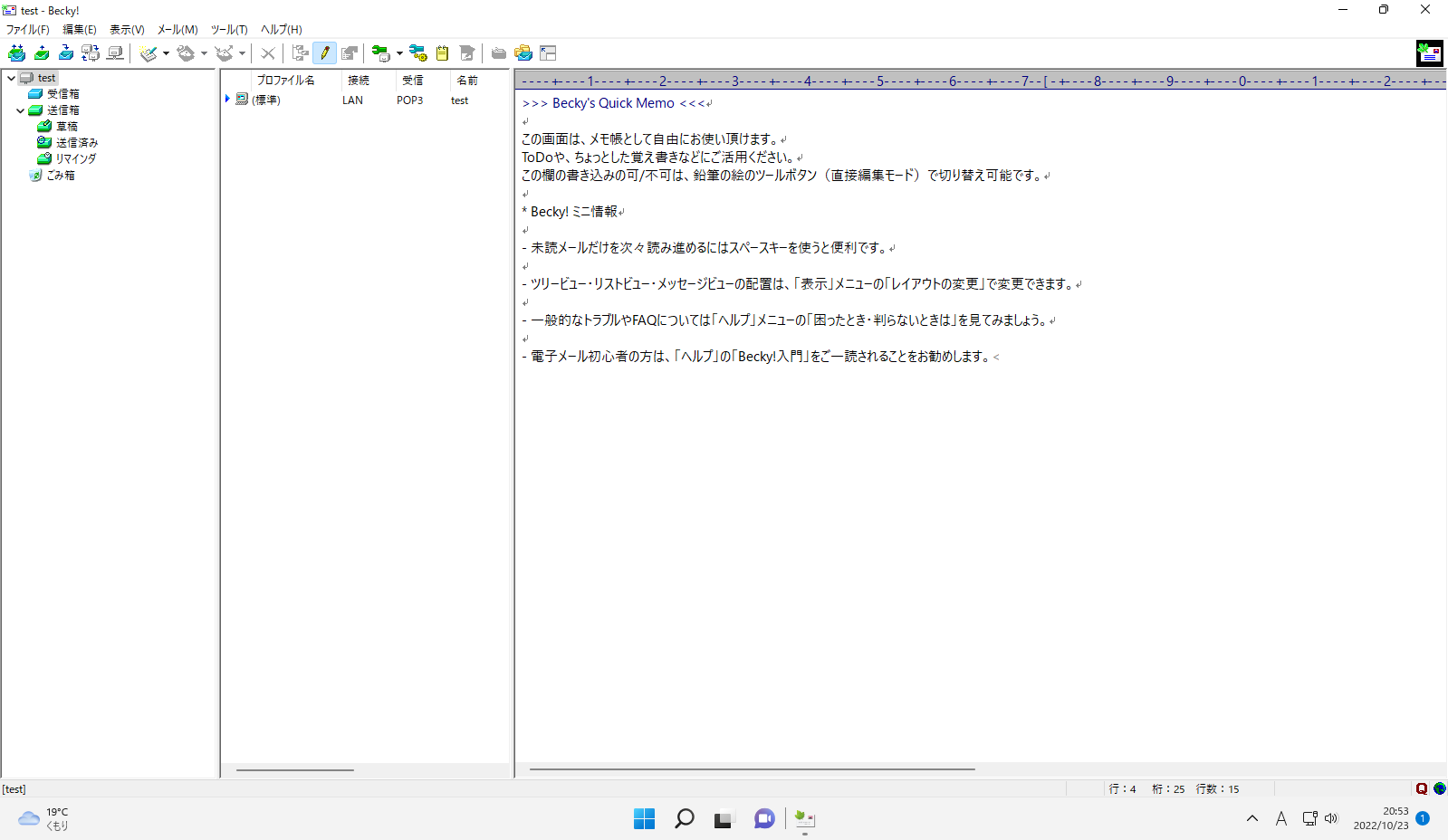Open the reply dropdown arrow

204,53
